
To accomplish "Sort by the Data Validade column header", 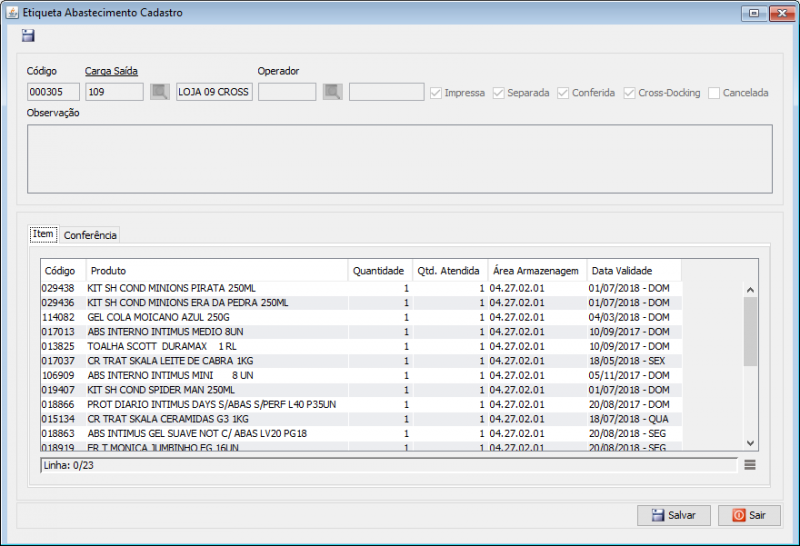I will tap(634, 270).
